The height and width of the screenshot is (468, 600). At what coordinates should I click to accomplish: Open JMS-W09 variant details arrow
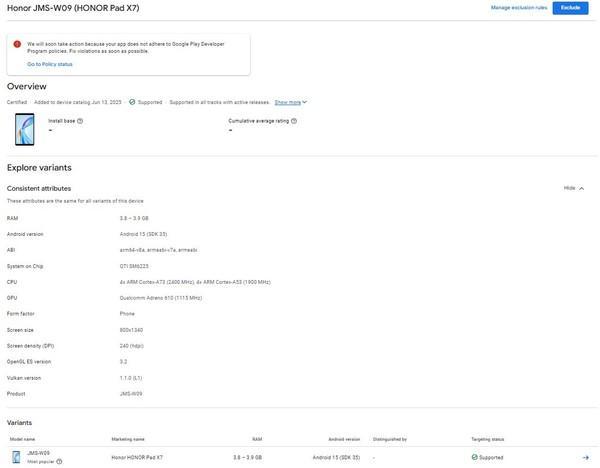coord(584,457)
